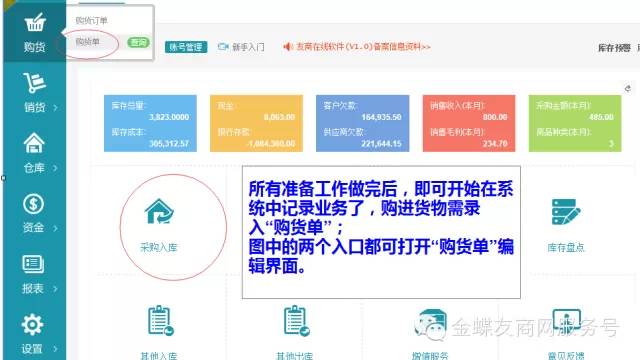
Task: Expand the 销货 submenu arrow
Action: pos(55,108)
